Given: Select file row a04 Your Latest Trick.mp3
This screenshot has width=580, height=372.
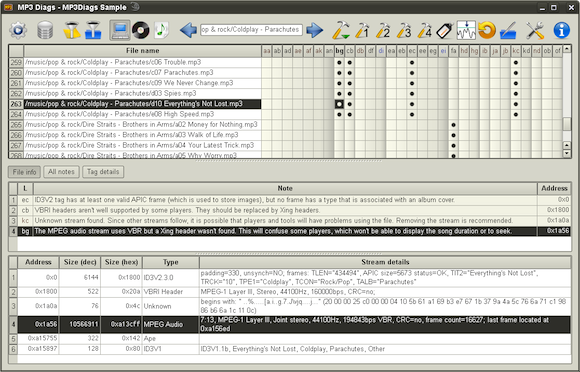Looking at the screenshot, I should 142,145.
